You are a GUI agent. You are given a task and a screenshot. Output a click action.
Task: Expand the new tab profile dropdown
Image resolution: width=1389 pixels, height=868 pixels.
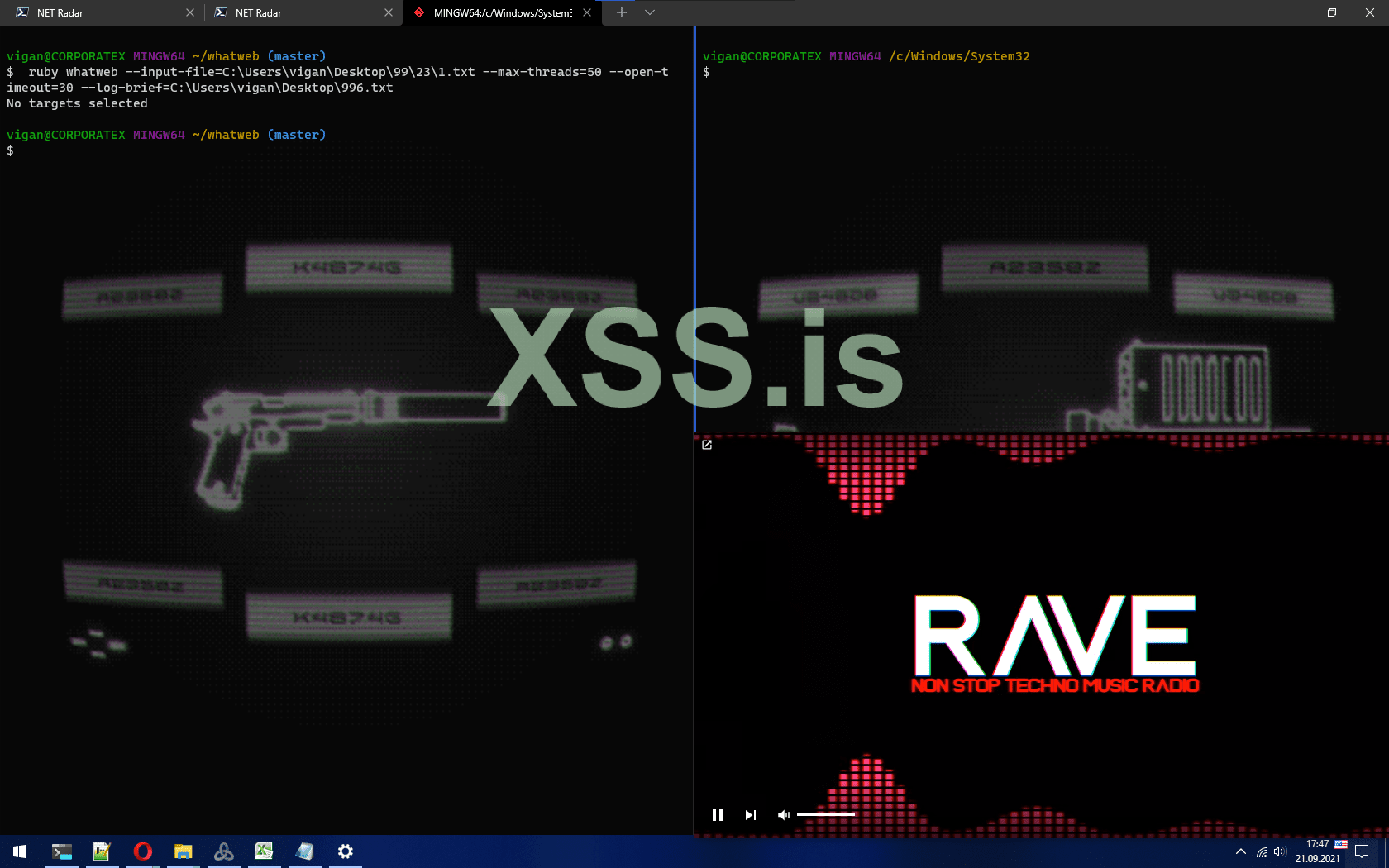pos(650,12)
